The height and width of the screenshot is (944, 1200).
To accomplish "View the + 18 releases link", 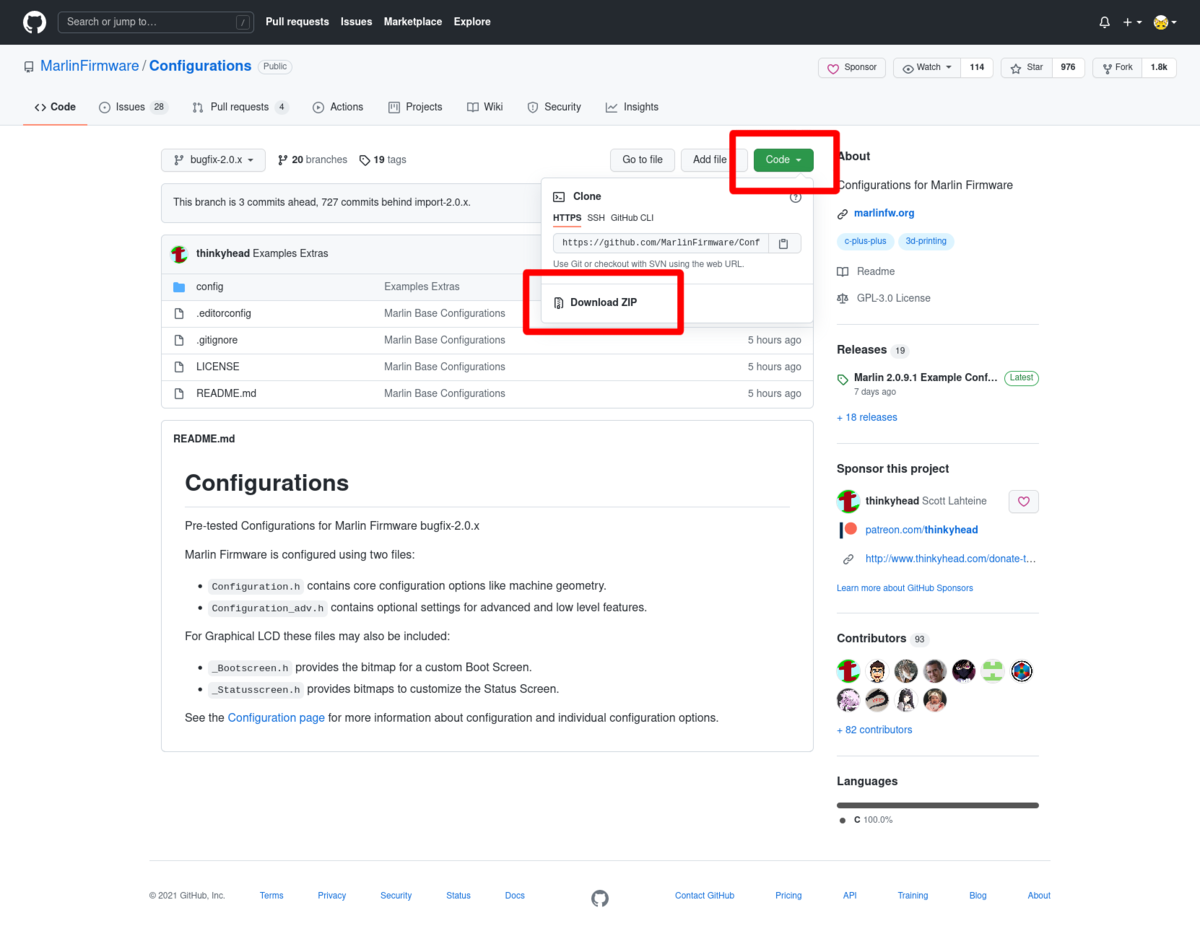I will click(867, 418).
